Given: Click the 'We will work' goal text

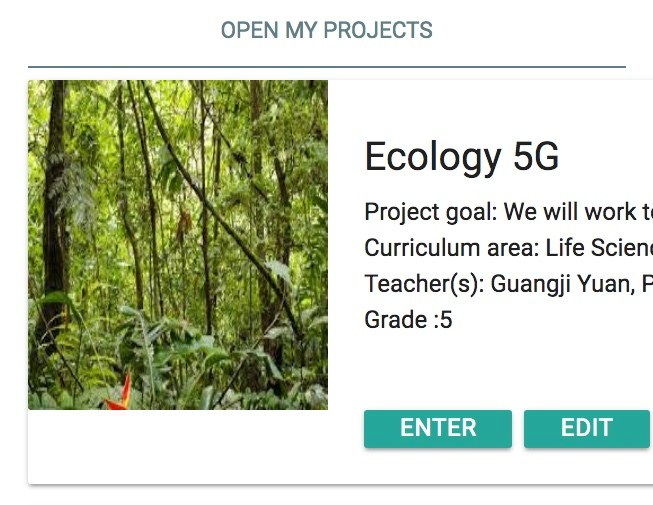Looking at the screenshot, I should tap(570, 212).
